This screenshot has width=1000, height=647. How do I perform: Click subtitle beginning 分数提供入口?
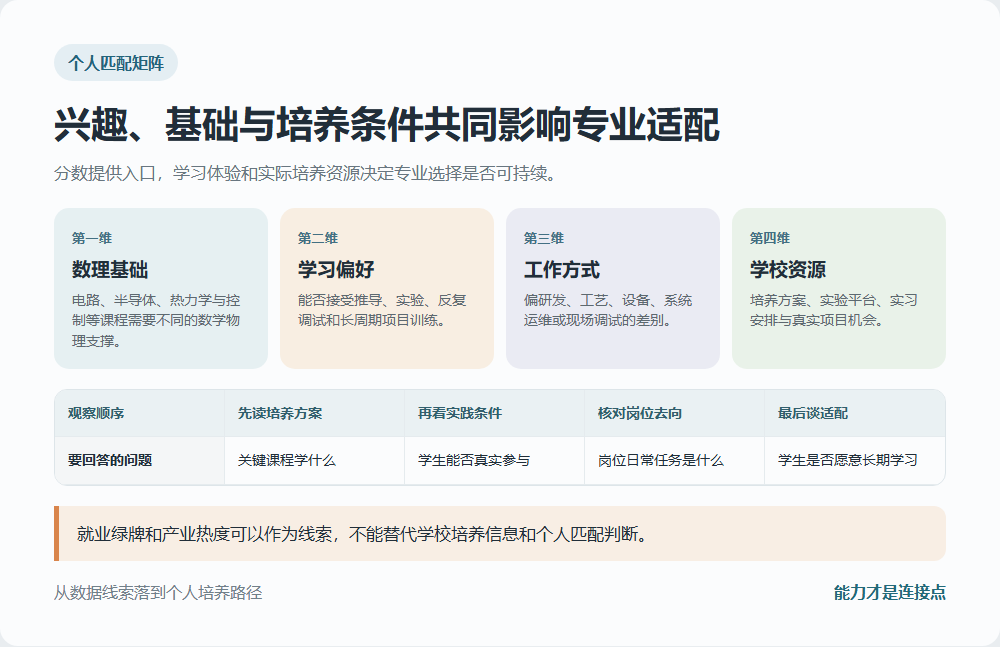[x=305, y=174]
